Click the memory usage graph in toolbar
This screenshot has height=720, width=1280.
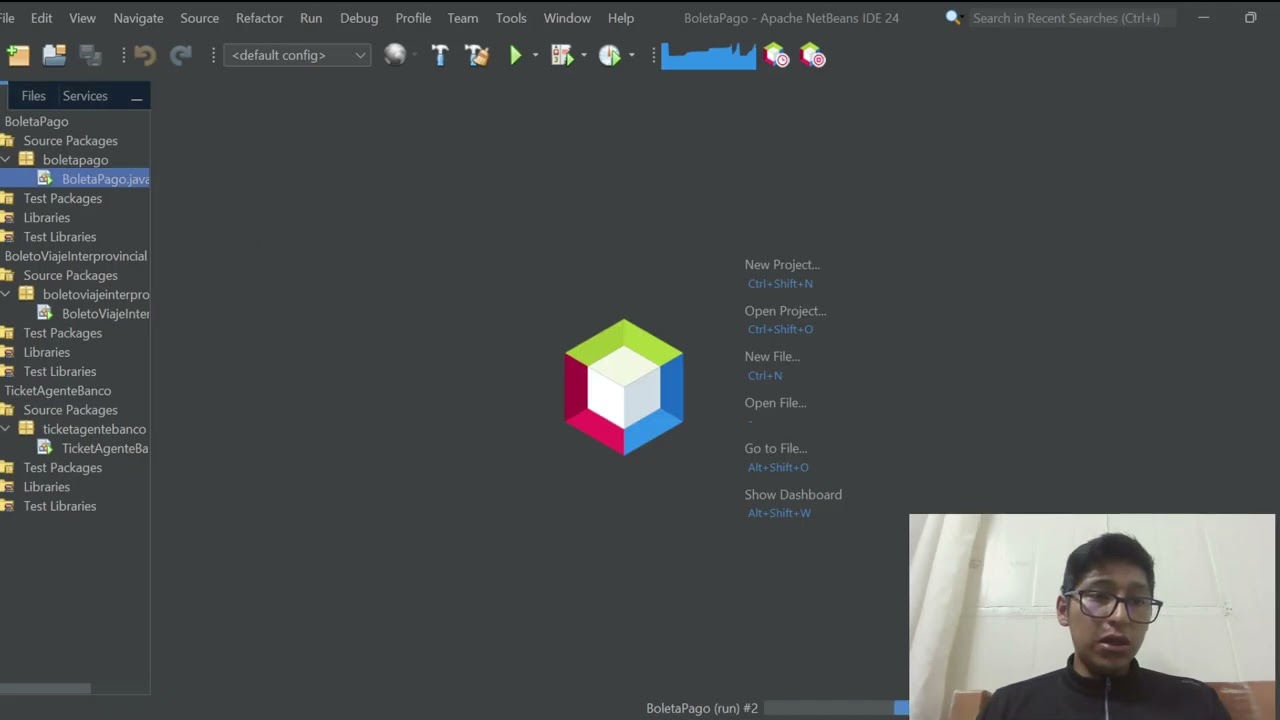pos(708,56)
